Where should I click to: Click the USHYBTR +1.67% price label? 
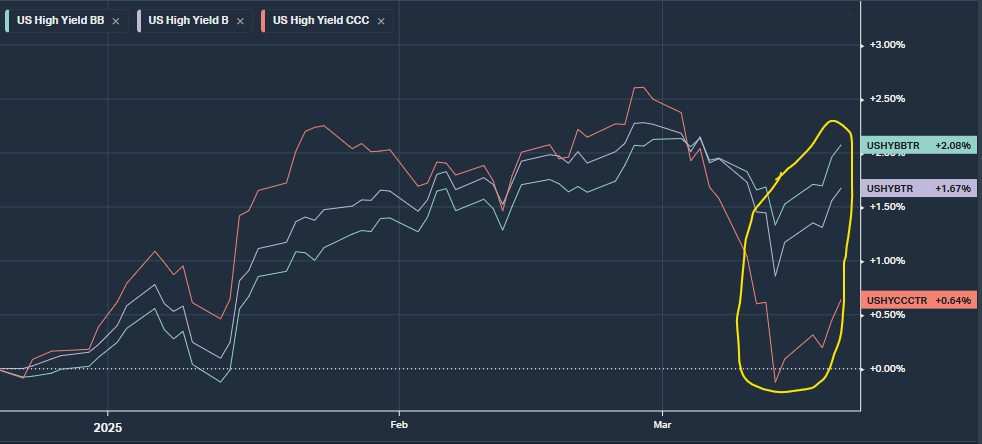point(918,188)
